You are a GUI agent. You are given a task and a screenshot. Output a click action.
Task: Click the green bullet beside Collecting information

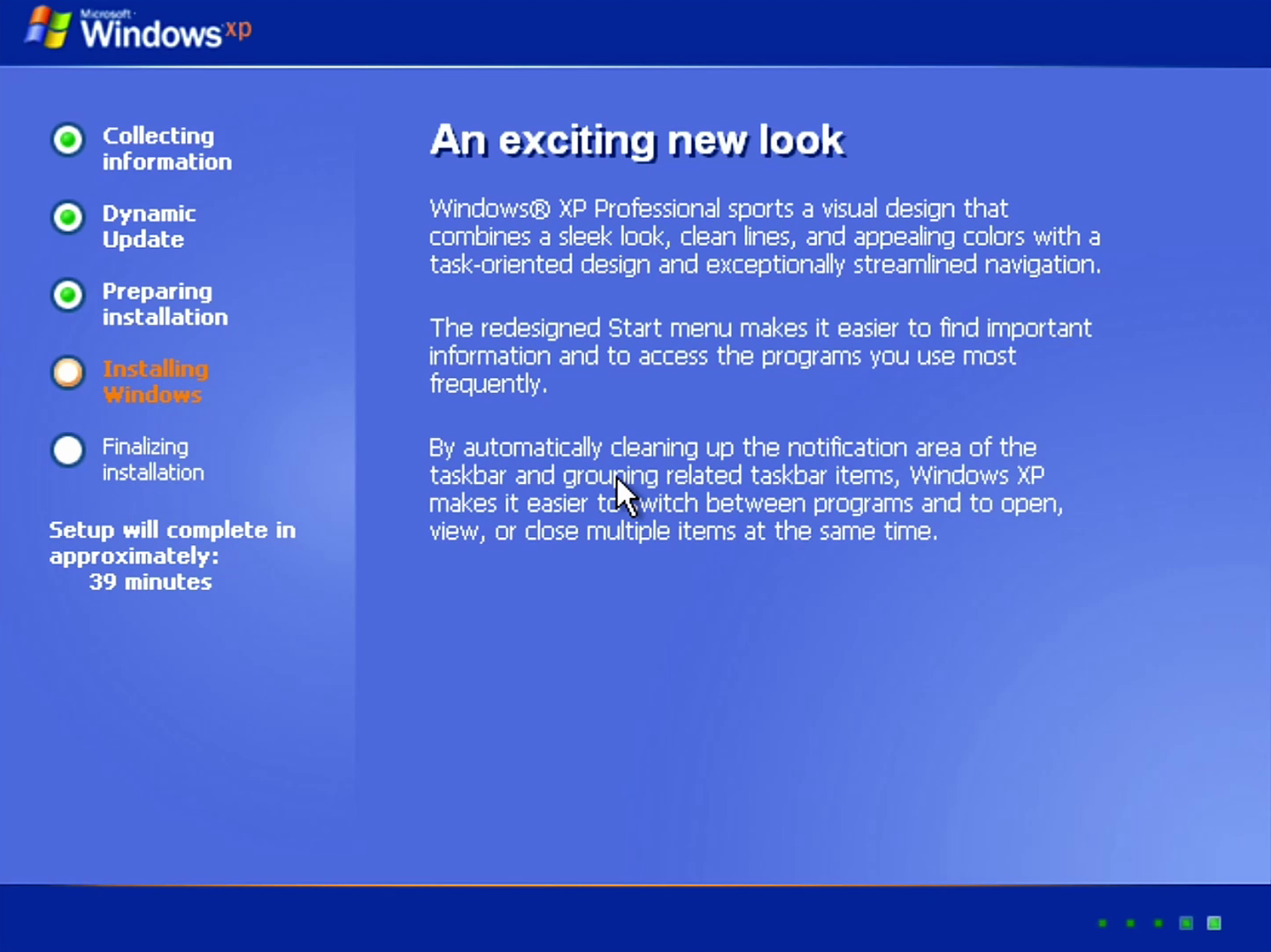[x=68, y=140]
